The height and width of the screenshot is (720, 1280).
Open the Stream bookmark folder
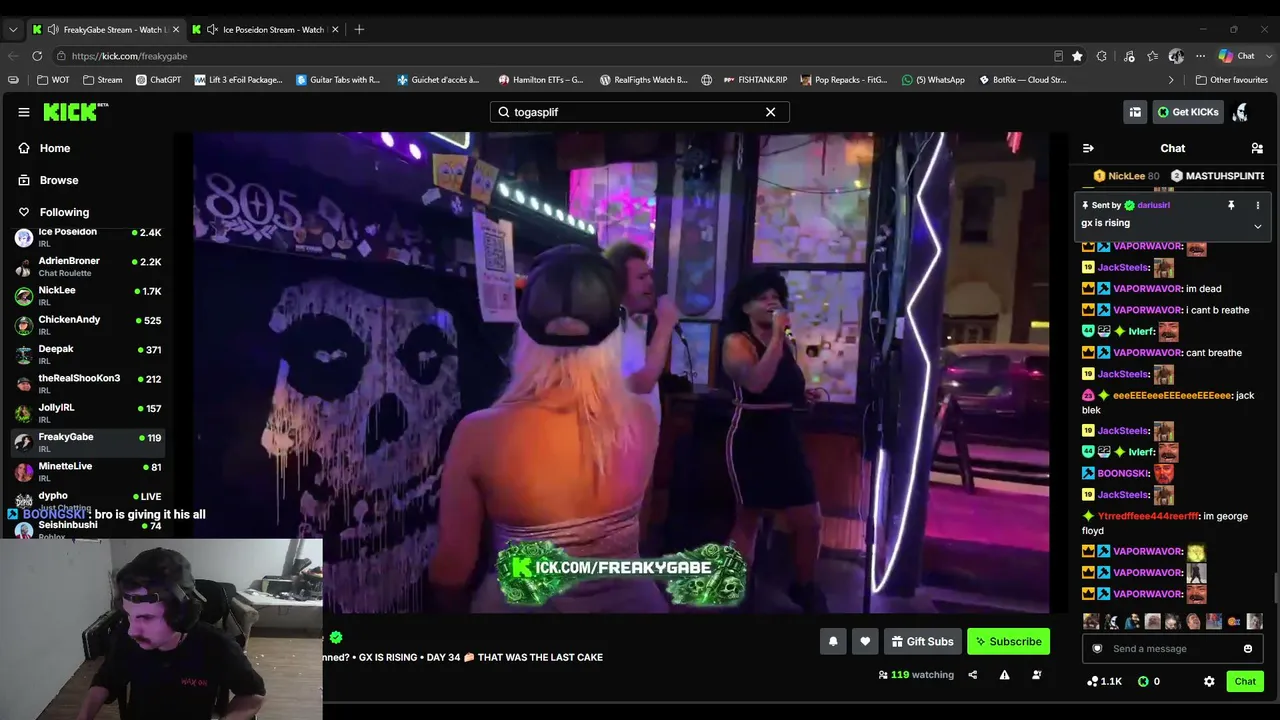[x=103, y=80]
